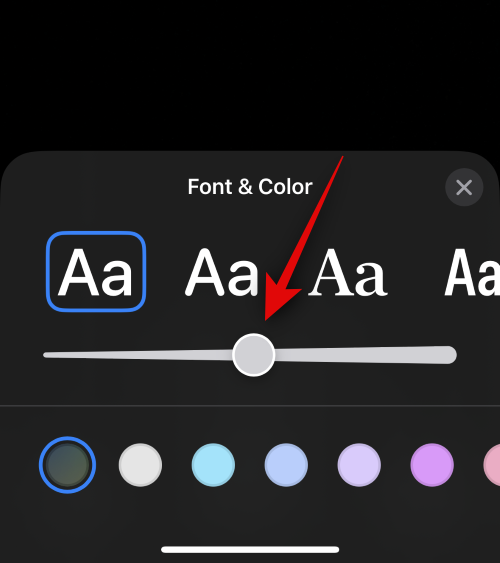The image size is (500, 563).
Task: Select the periwinkle blue color swatch
Action: (286, 465)
